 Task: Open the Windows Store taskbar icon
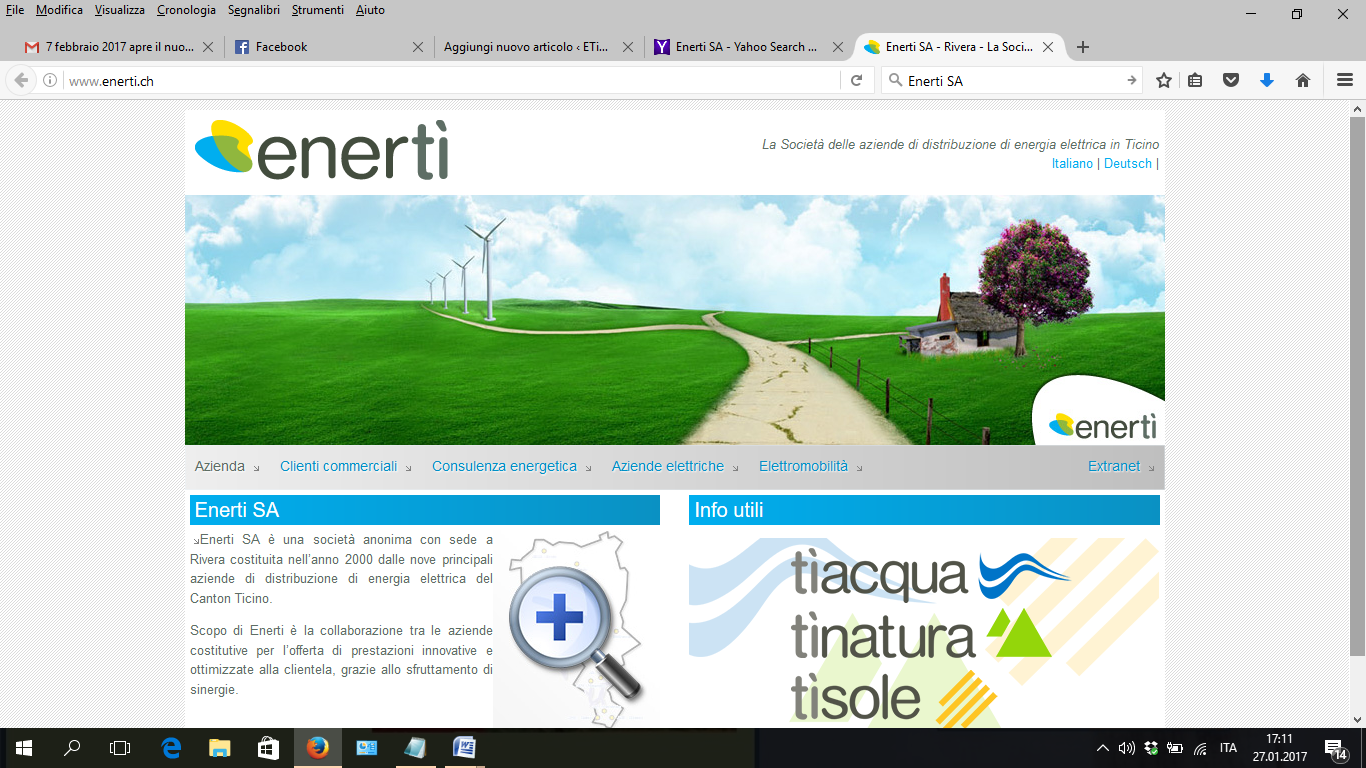pyautogui.click(x=268, y=748)
